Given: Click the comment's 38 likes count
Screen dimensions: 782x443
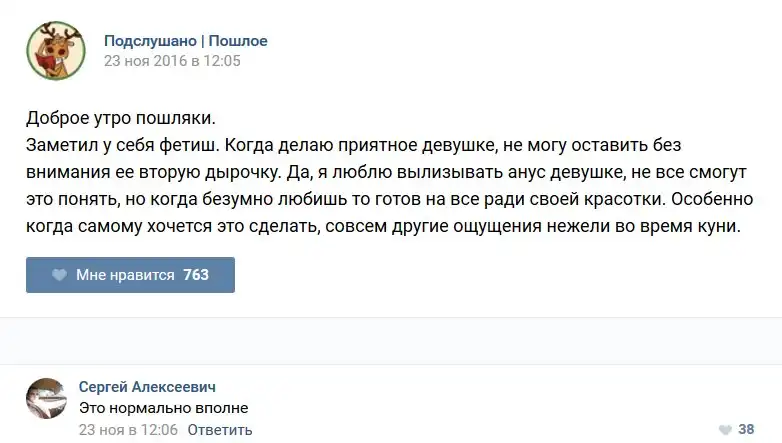Looking at the screenshot, I should 746,429.
